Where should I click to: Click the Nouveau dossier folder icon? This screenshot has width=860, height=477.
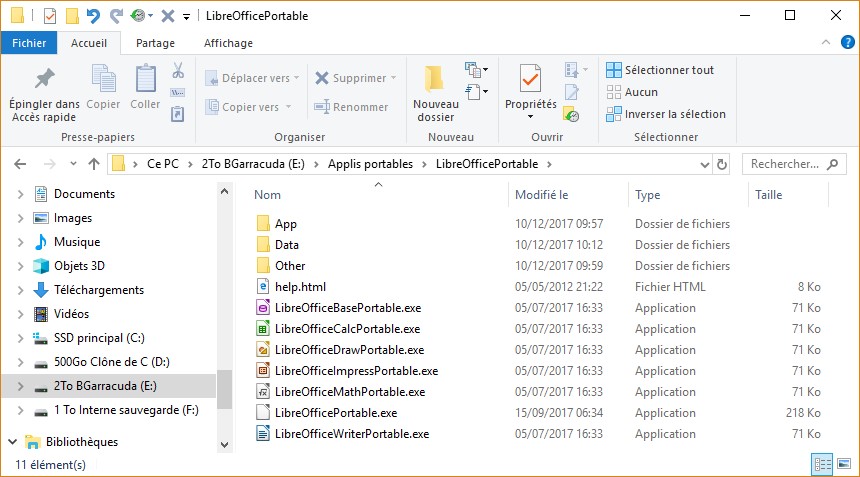click(435, 79)
